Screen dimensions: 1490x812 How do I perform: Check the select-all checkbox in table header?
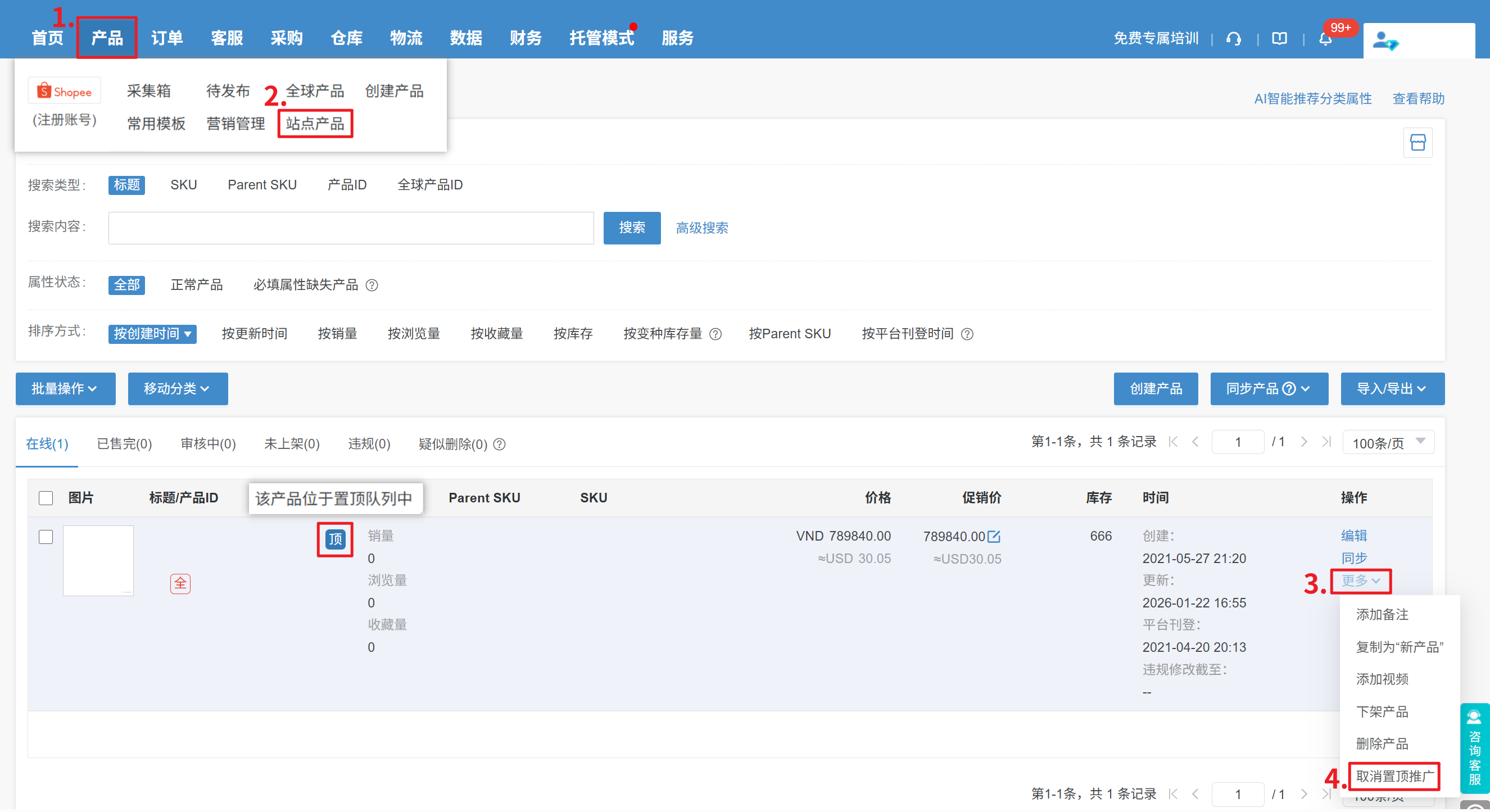coord(46,498)
